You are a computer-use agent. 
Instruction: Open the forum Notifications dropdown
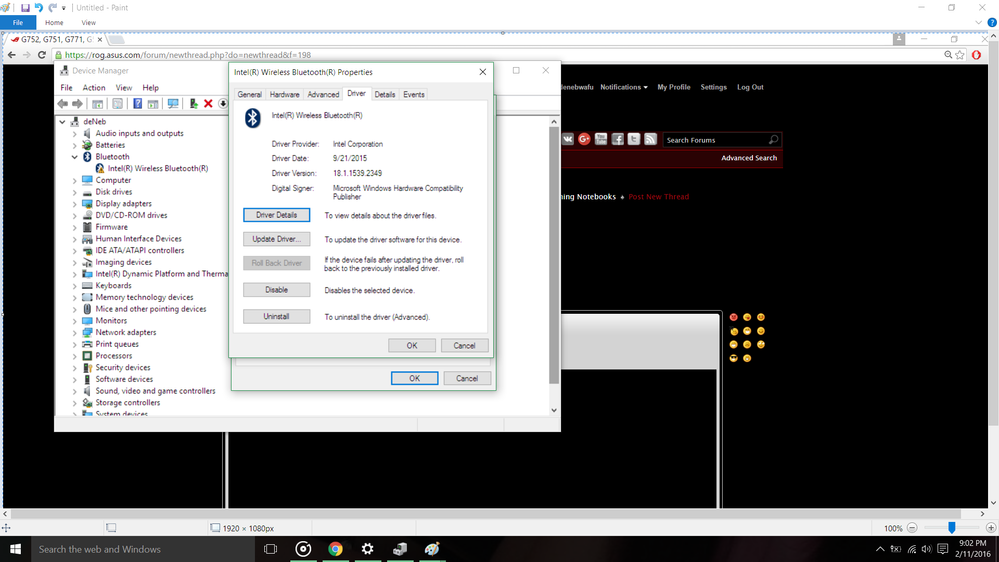[624, 87]
